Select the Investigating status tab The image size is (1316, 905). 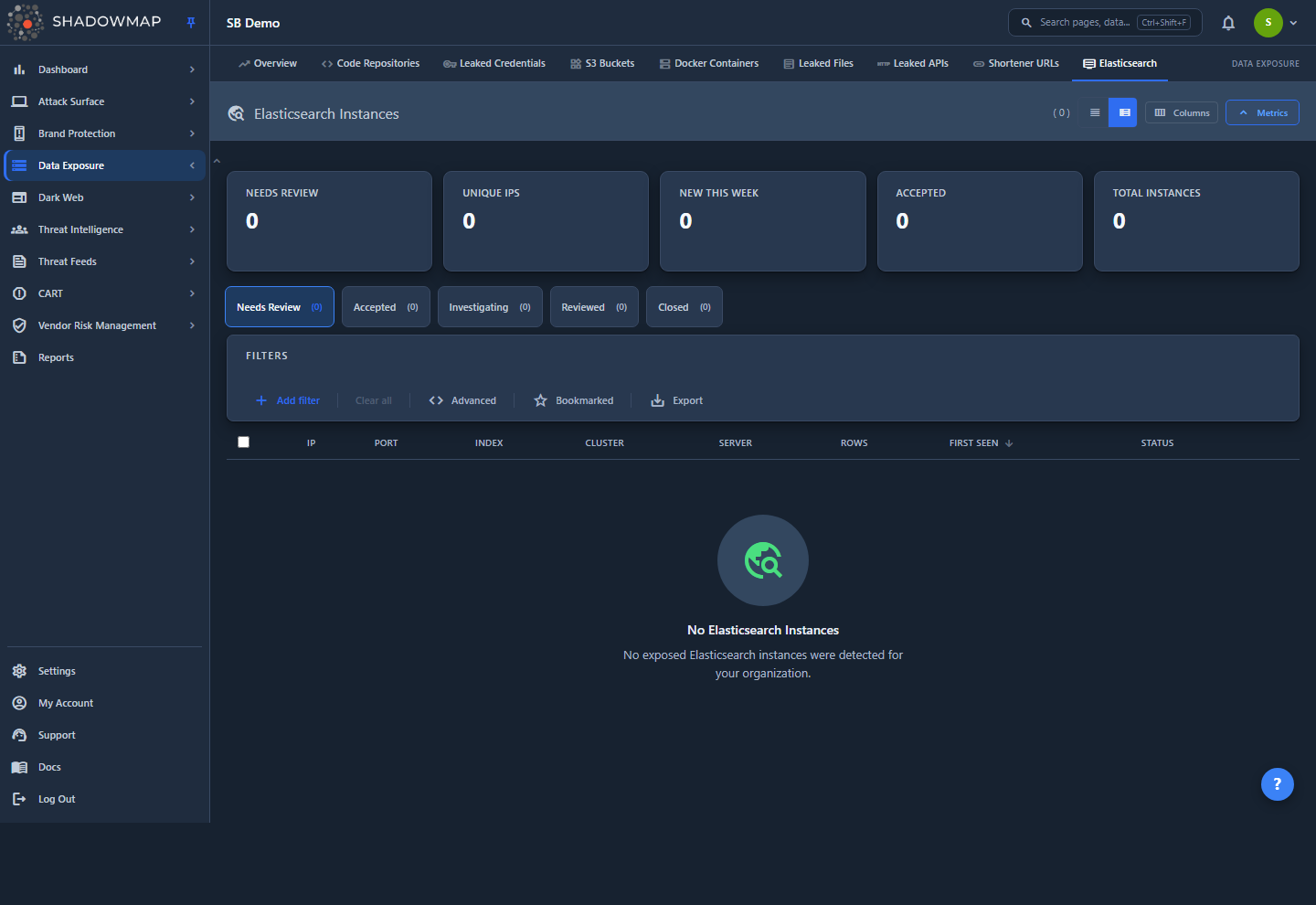tap(490, 307)
